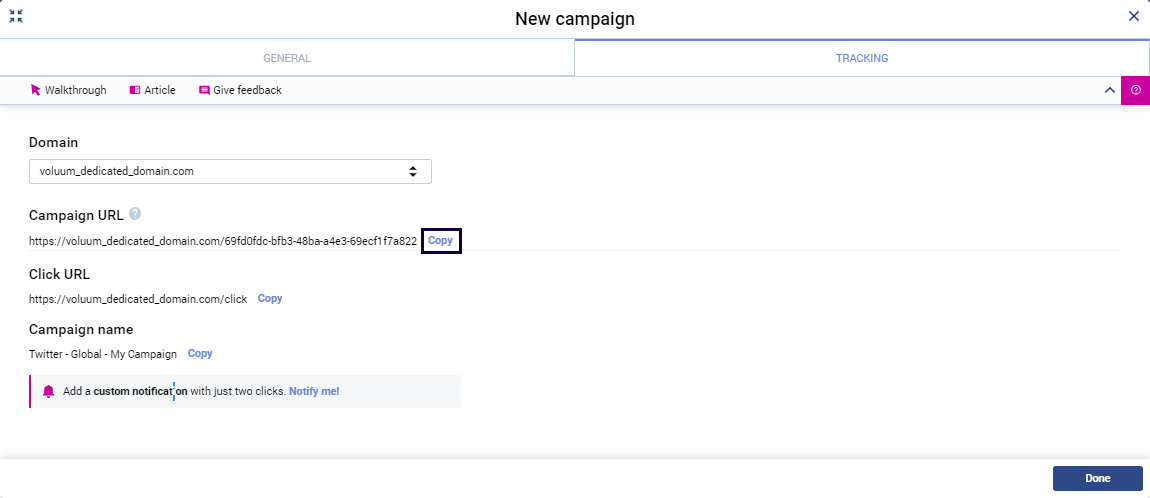Copy the Campaign URL

[x=440, y=241]
